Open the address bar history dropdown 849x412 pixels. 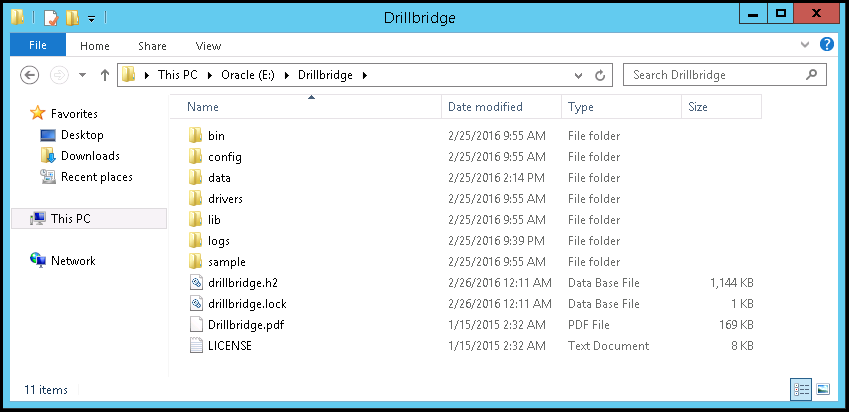click(579, 75)
